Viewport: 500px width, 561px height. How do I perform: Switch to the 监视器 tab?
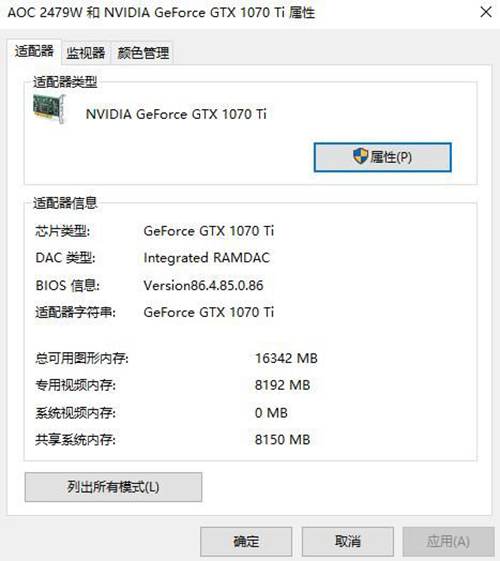(x=86, y=53)
